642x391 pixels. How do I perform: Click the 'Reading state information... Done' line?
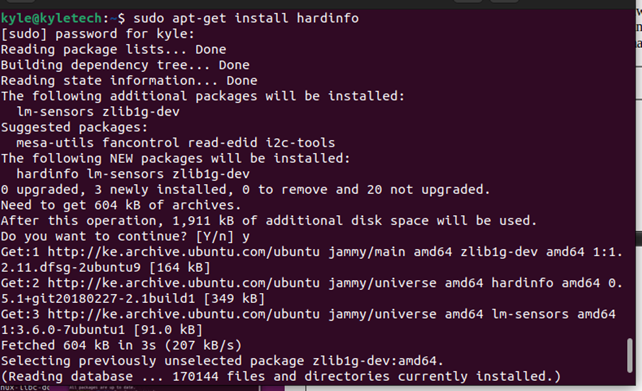point(129,80)
